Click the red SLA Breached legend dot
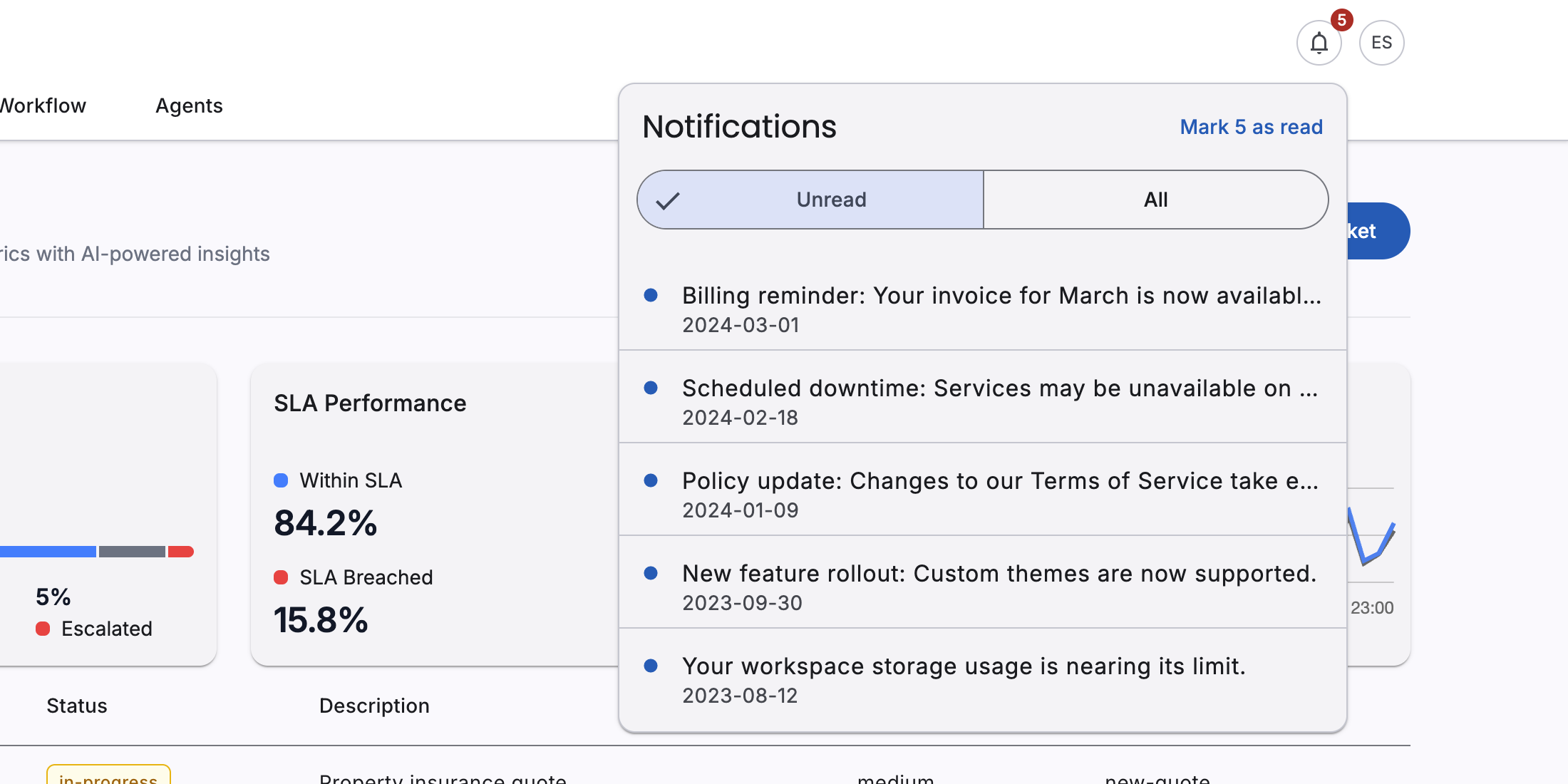The width and height of the screenshot is (1568, 784). (281, 577)
